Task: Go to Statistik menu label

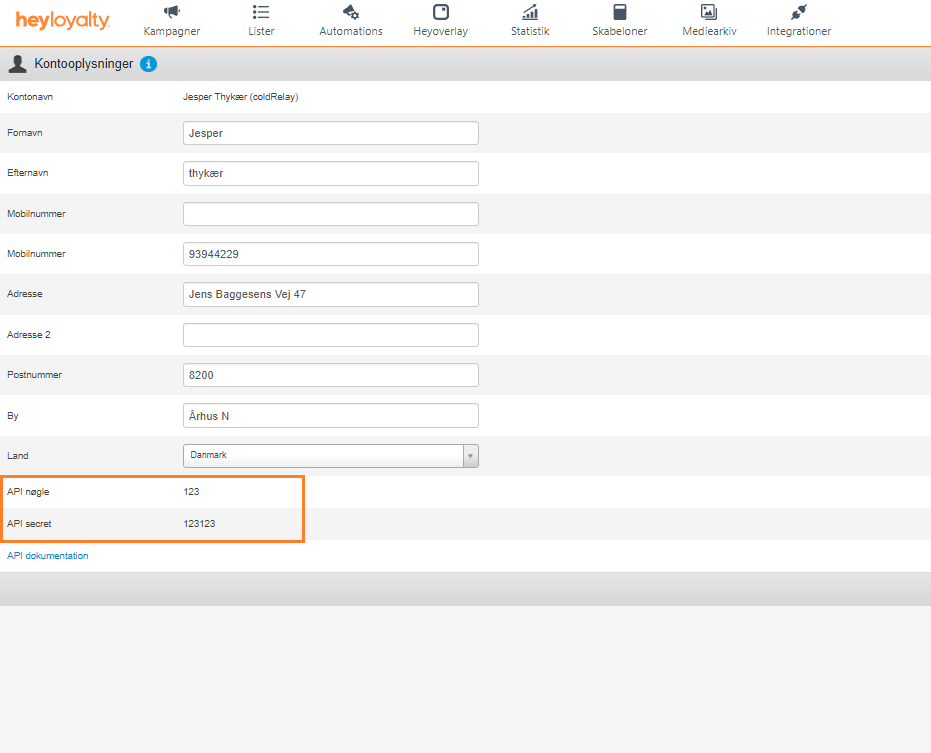Action: (x=530, y=31)
